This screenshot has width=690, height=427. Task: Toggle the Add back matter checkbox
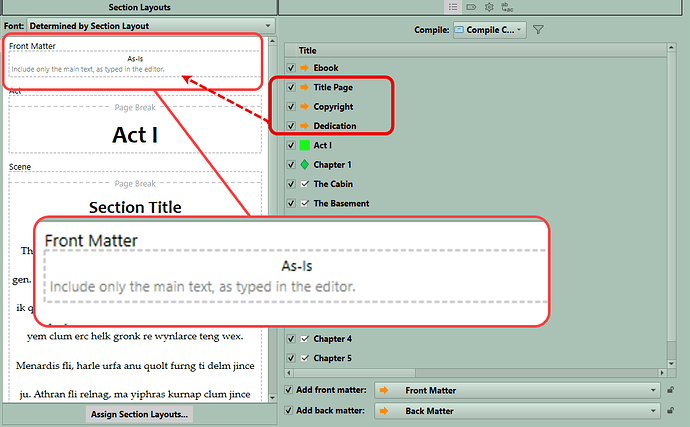coord(290,410)
